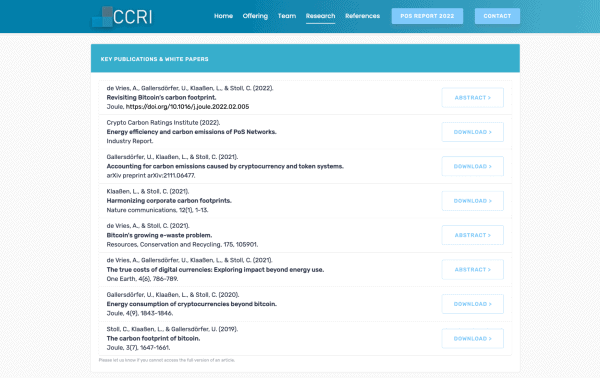Click 'Industry Report.' text
The height and width of the screenshot is (378, 600).
click(130, 141)
